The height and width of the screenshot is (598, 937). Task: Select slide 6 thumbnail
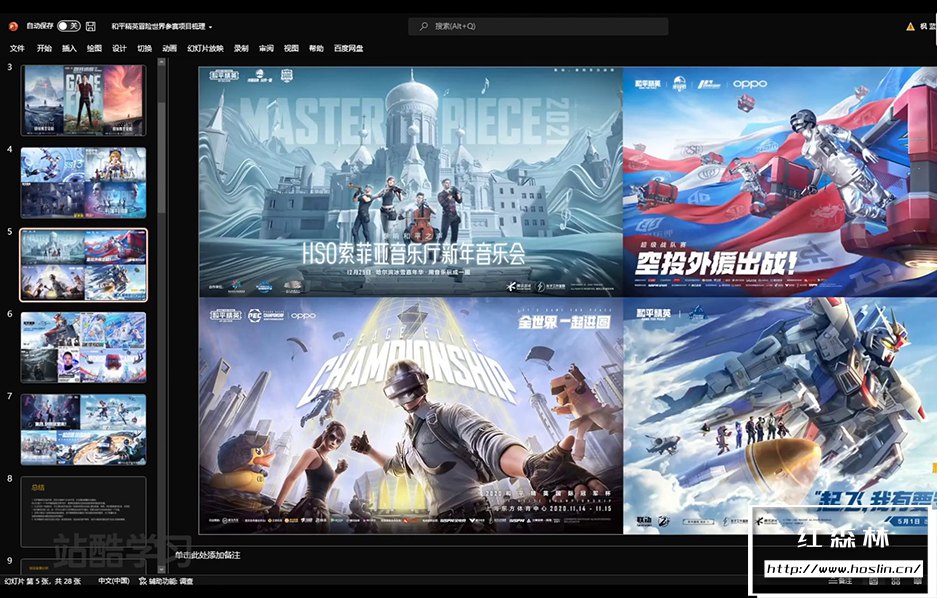point(84,347)
